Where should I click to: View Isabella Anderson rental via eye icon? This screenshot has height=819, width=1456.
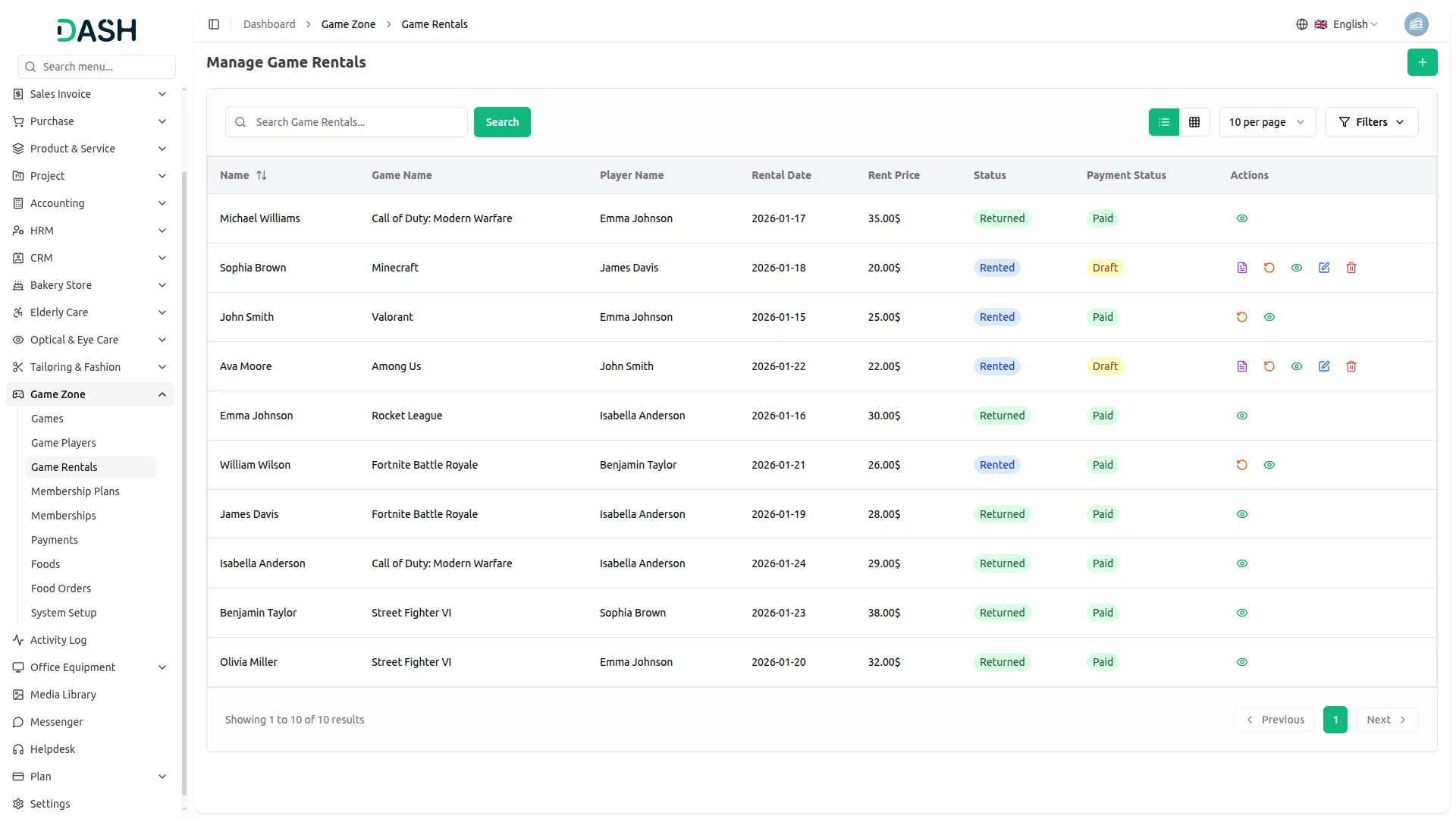1242,563
